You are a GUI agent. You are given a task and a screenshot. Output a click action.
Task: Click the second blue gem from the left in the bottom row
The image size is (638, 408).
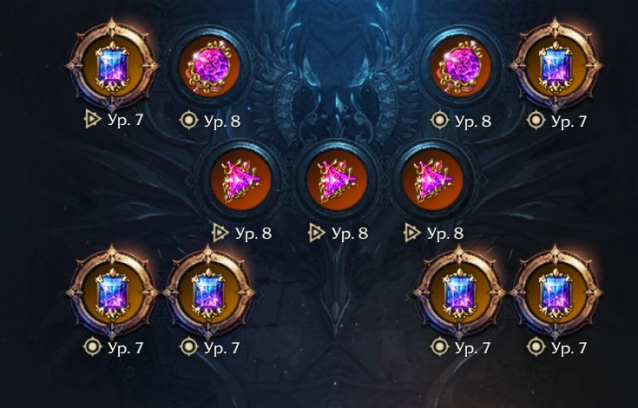click(x=209, y=292)
